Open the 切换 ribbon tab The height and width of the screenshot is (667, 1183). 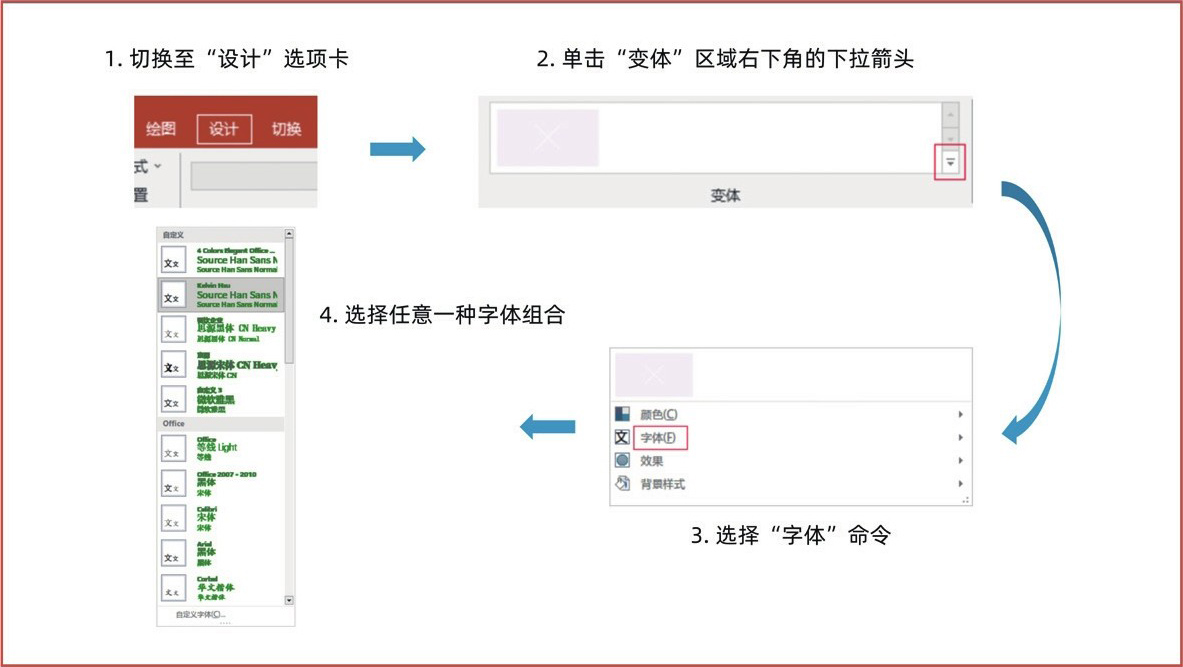coord(286,129)
